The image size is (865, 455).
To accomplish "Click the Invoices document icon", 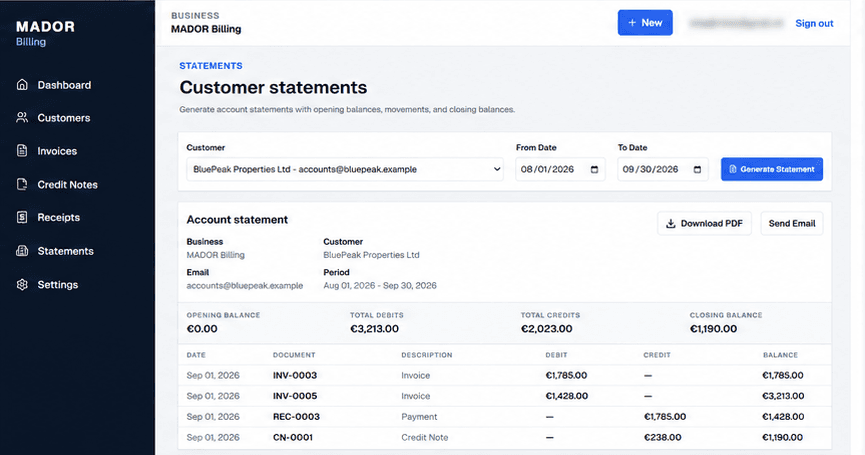I will [22, 151].
